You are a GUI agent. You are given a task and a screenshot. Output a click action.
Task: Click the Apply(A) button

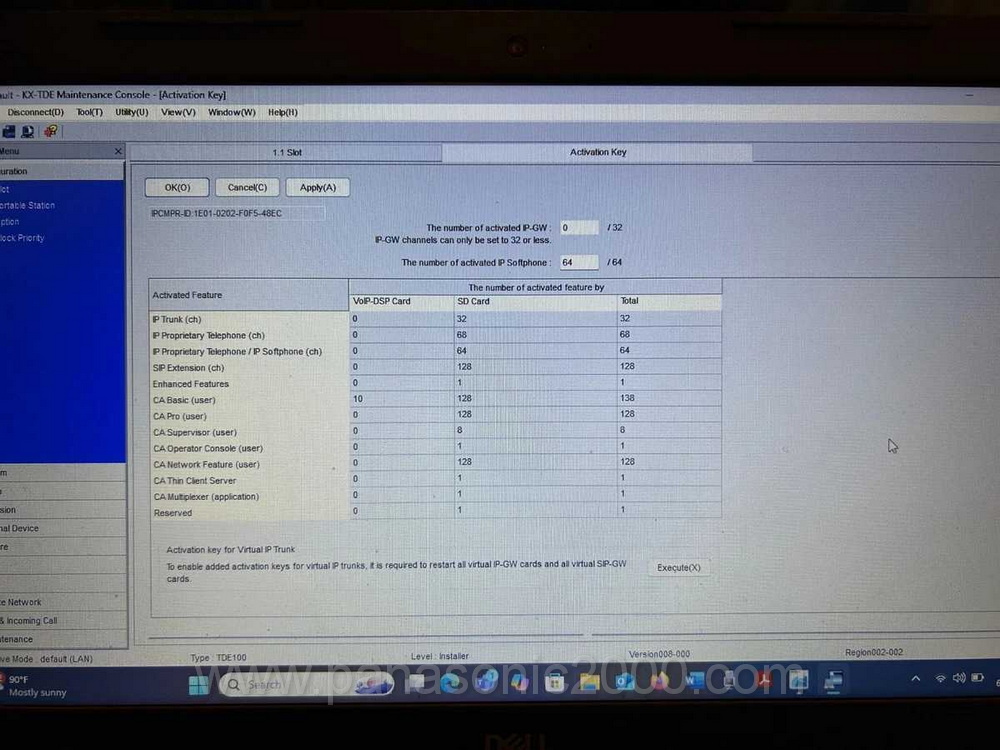click(x=318, y=187)
